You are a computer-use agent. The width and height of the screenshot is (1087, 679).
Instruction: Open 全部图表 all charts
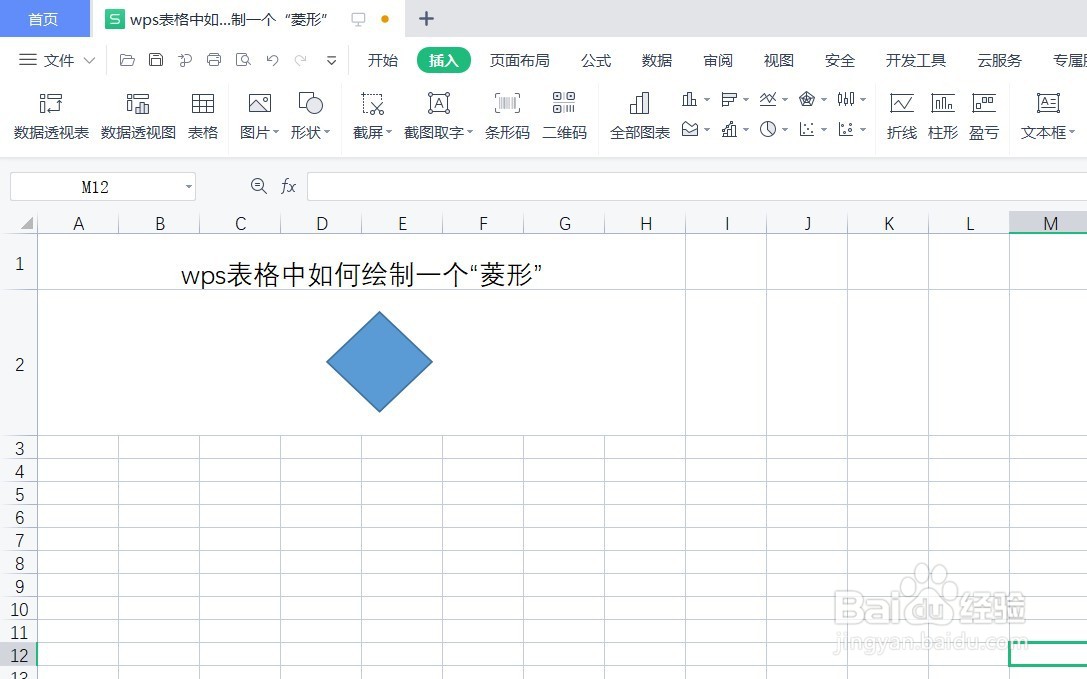(x=640, y=117)
